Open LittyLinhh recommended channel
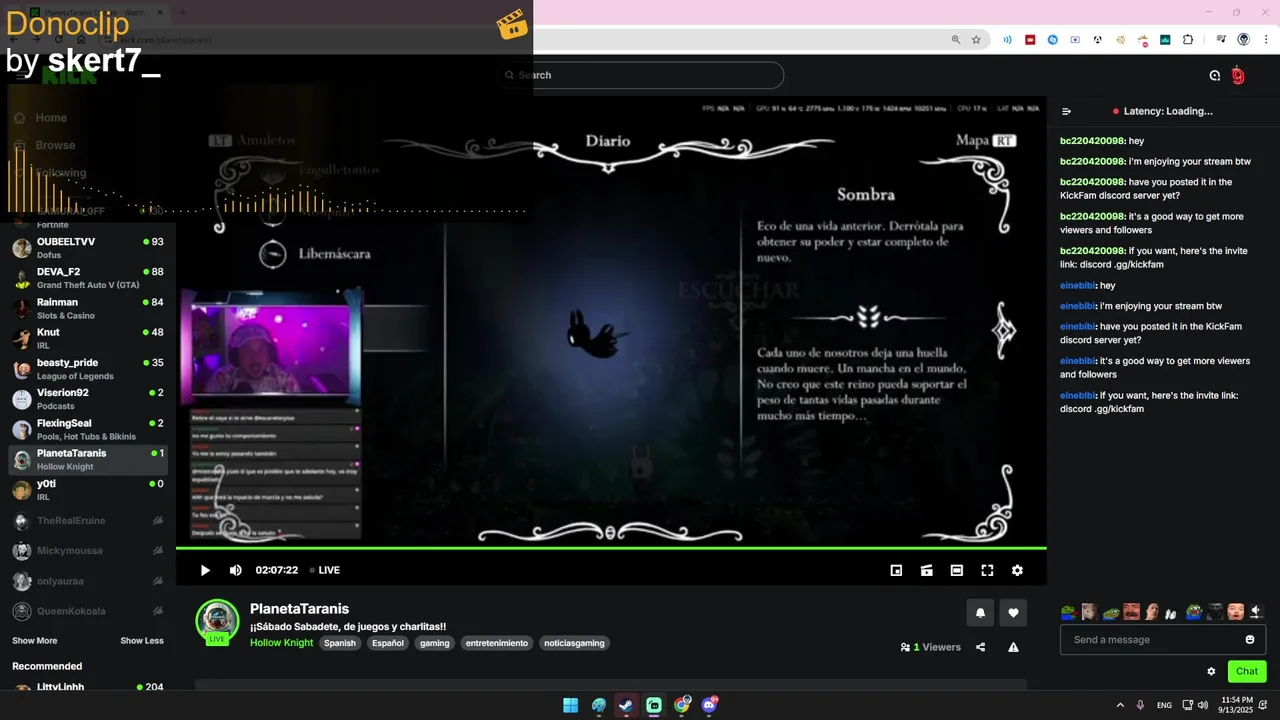The image size is (1280, 720). pos(88,688)
